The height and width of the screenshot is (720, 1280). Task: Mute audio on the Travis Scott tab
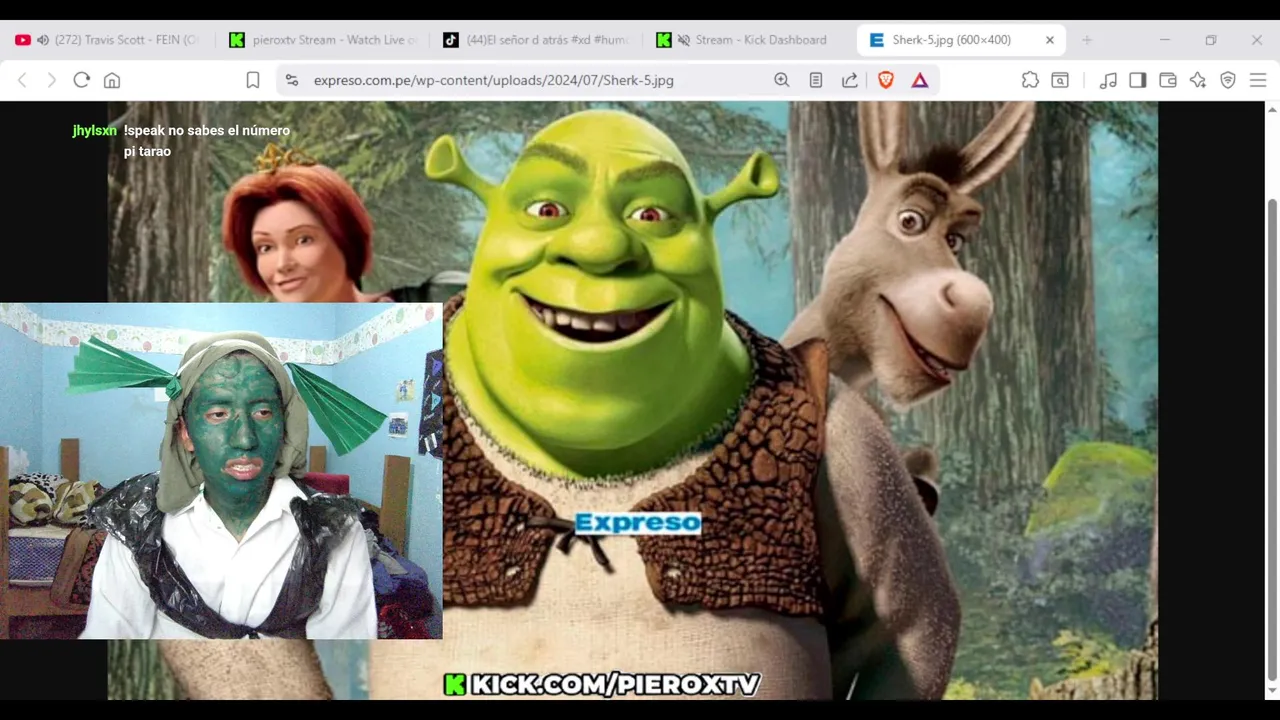(42, 40)
